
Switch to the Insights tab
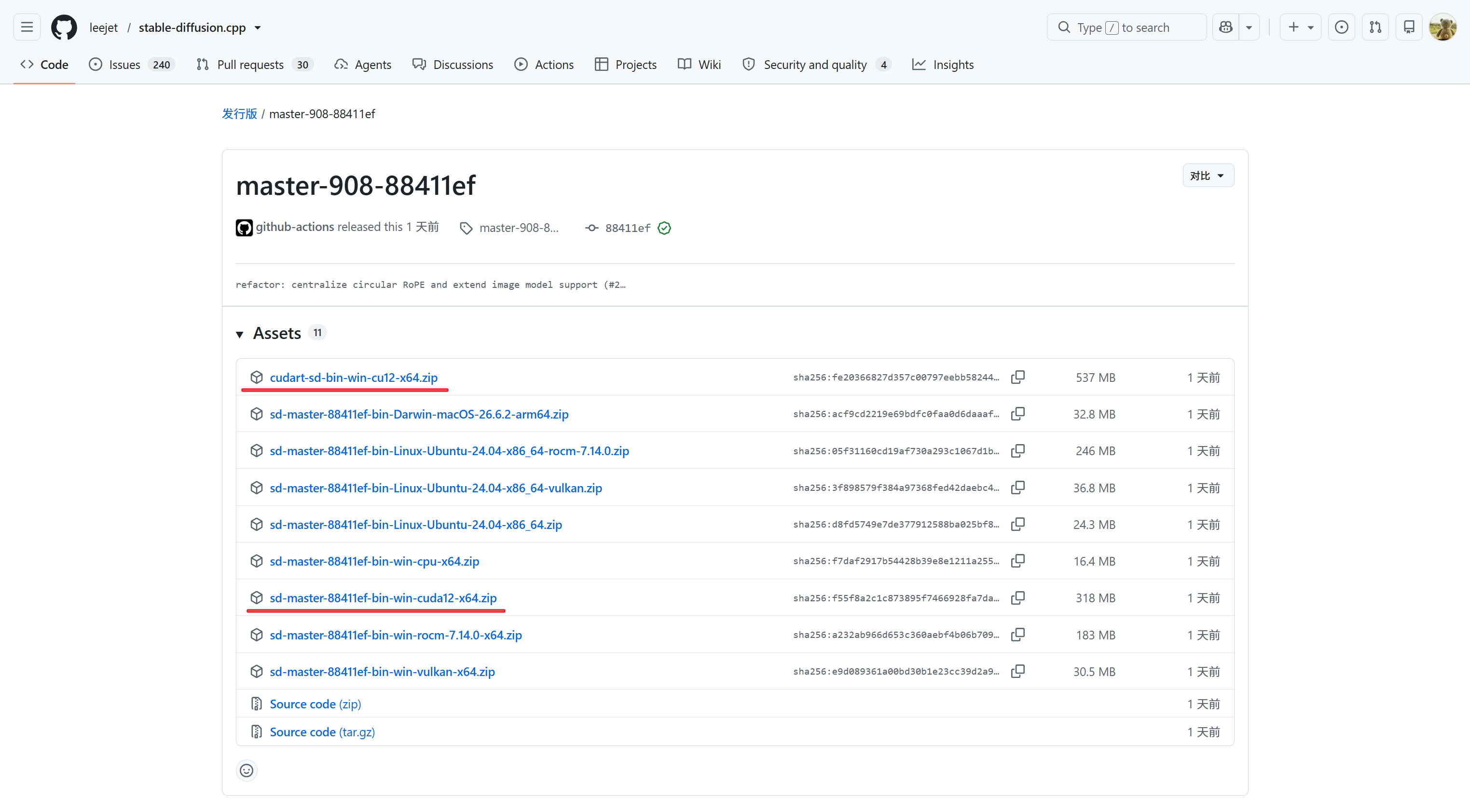click(943, 65)
